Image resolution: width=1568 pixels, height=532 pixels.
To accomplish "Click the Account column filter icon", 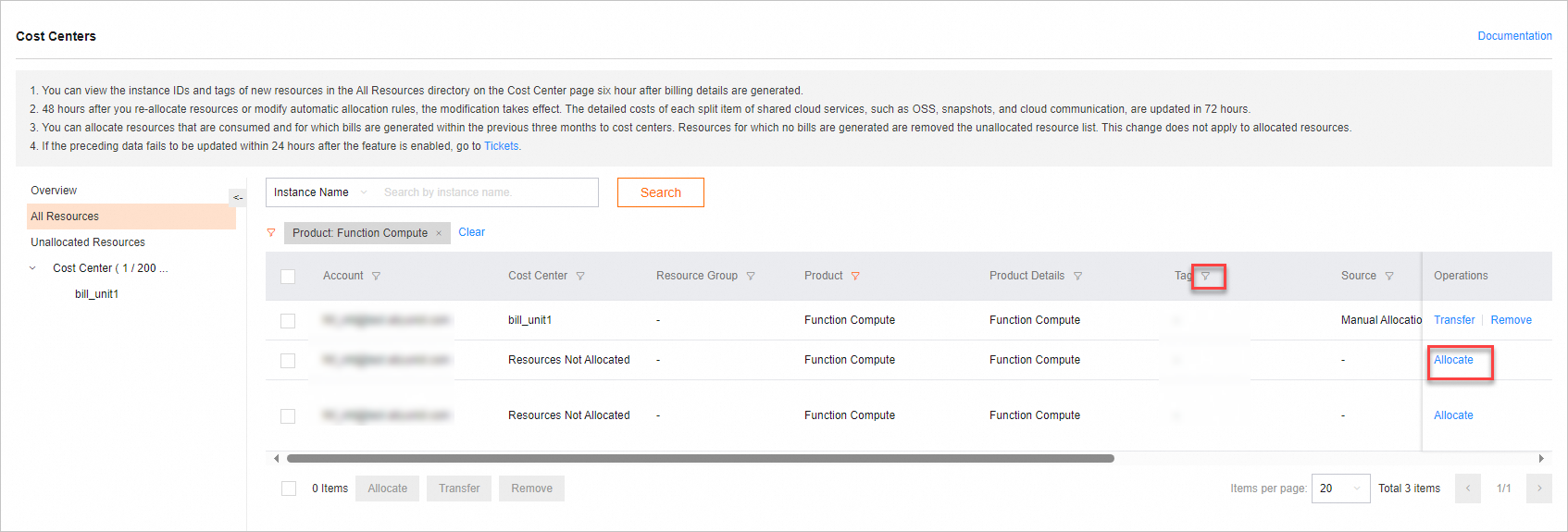I will click(x=376, y=276).
